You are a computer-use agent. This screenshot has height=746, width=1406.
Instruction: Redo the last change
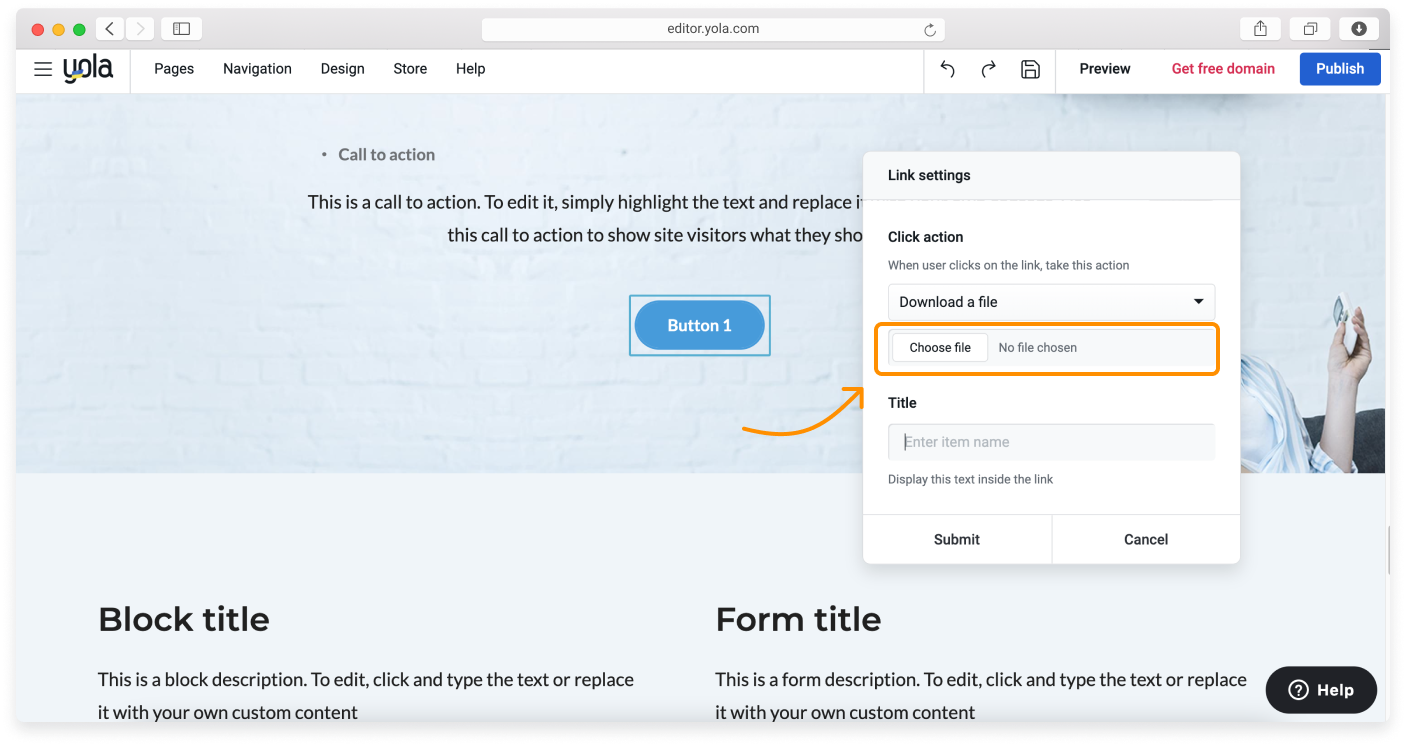tap(988, 69)
